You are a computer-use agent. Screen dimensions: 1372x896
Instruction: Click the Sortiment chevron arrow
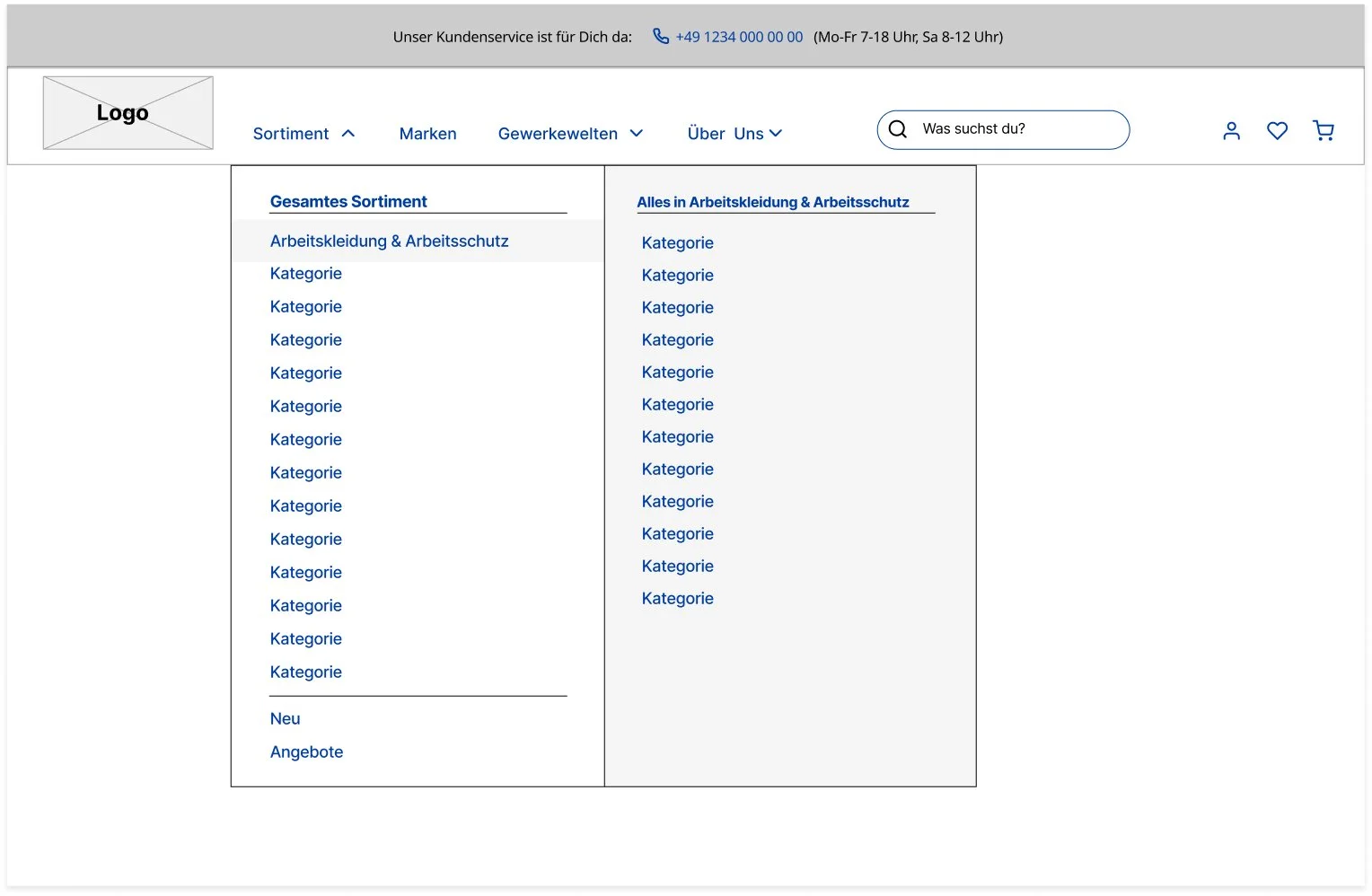pyautogui.click(x=348, y=134)
